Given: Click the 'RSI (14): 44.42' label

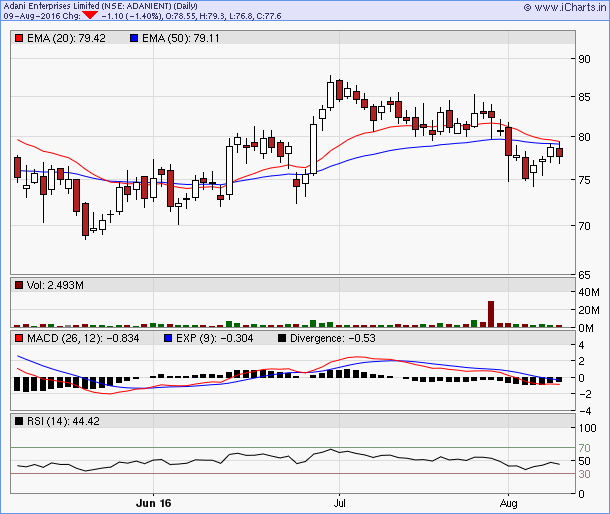Looking at the screenshot, I should (x=63, y=421).
